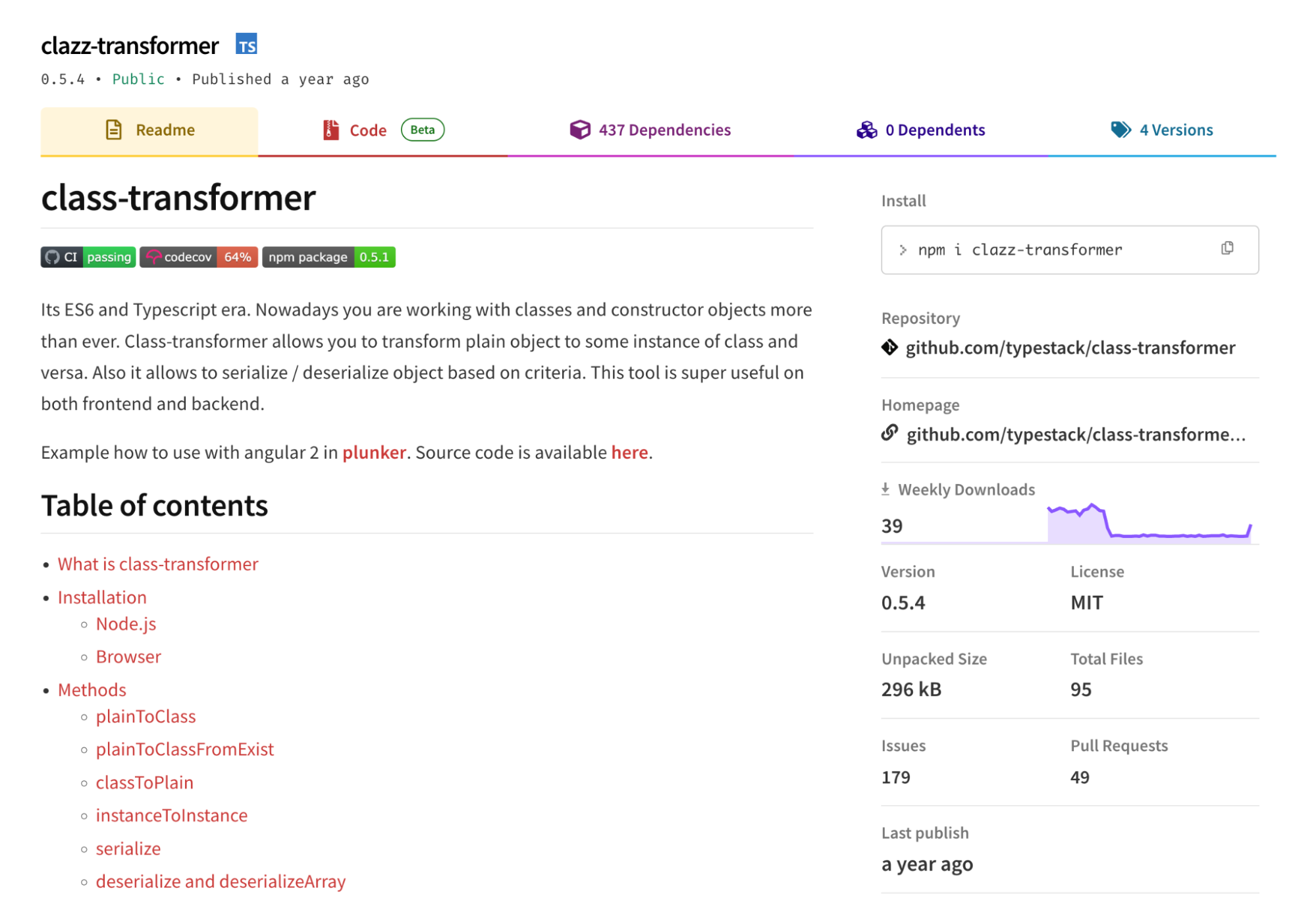Screen dimensions: 1316x904
Task: Click the Versions tags icon
Action: [x=1120, y=130]
